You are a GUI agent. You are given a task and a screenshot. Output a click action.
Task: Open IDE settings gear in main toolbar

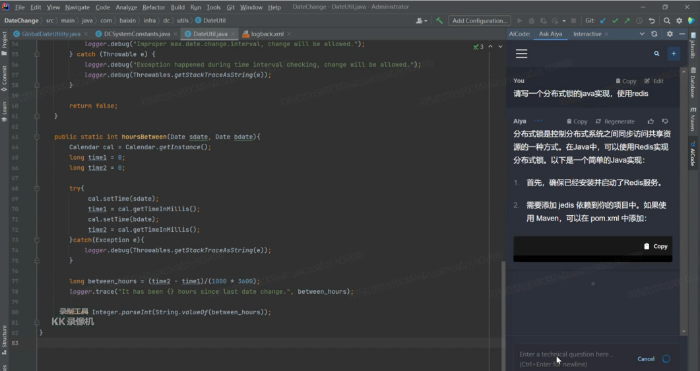tap(679, 21)
